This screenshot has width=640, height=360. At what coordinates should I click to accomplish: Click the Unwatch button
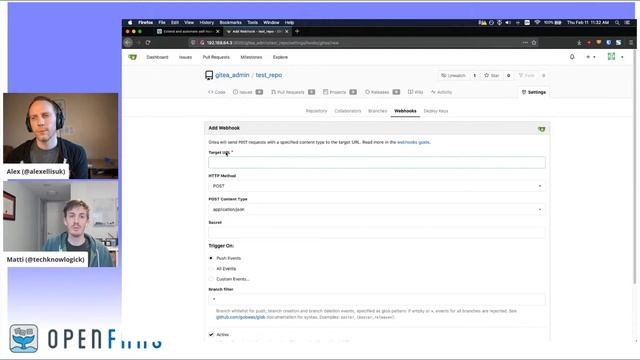pyautogui.click(x=453, y=76)
